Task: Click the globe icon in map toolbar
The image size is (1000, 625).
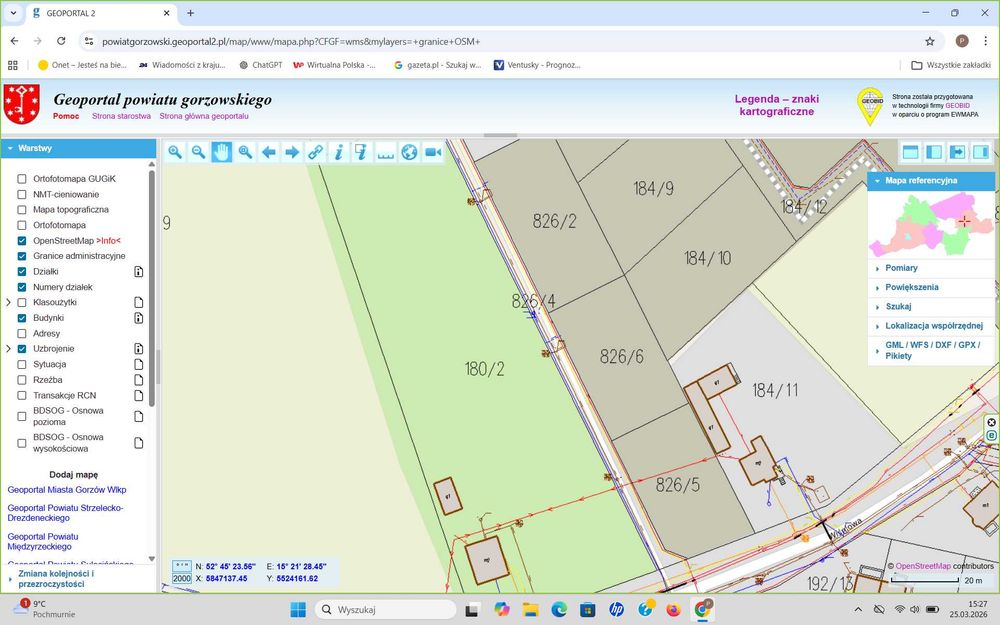Action: point(409,152)
